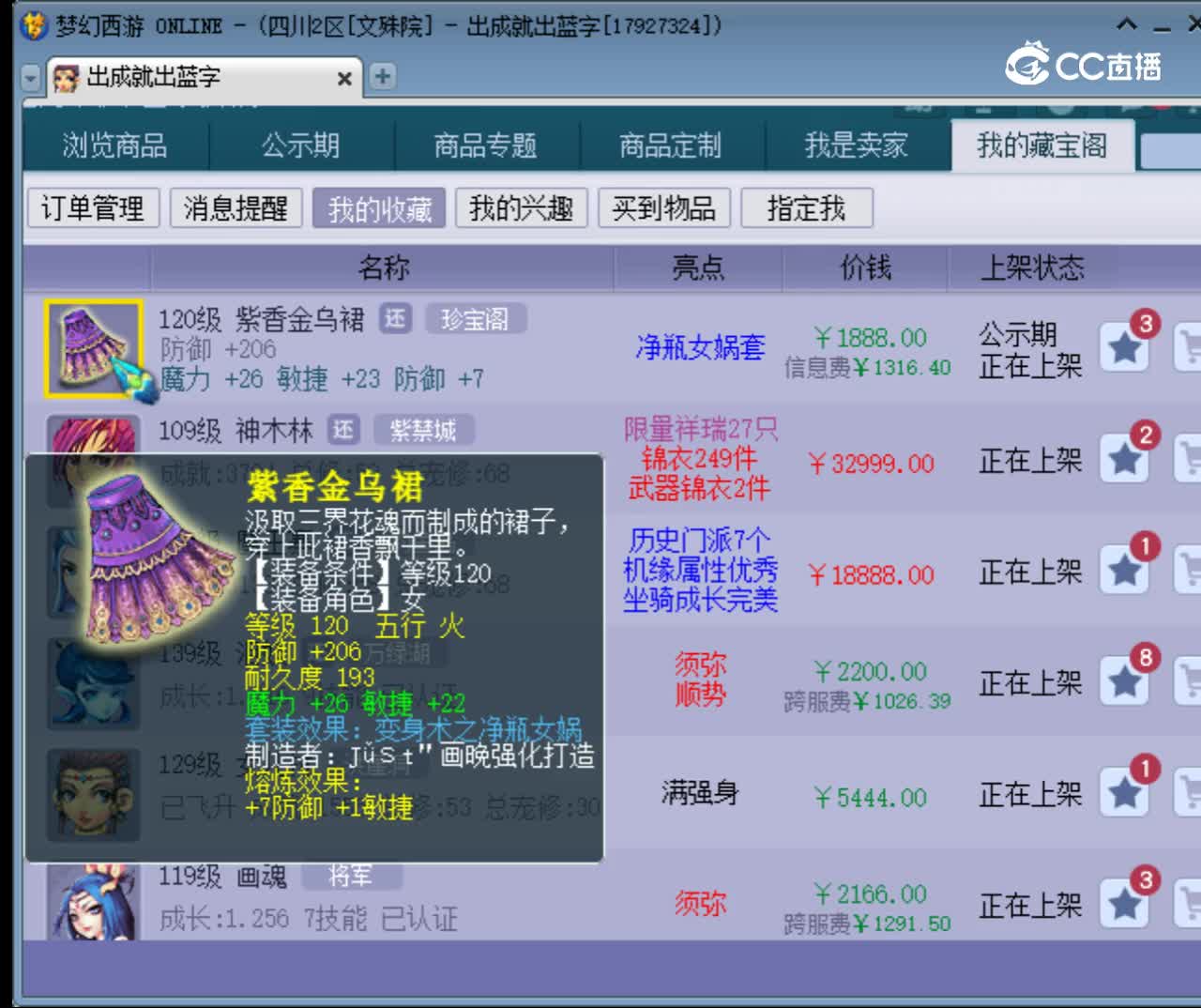Click the ￥32999.00 price

[871, 463]
